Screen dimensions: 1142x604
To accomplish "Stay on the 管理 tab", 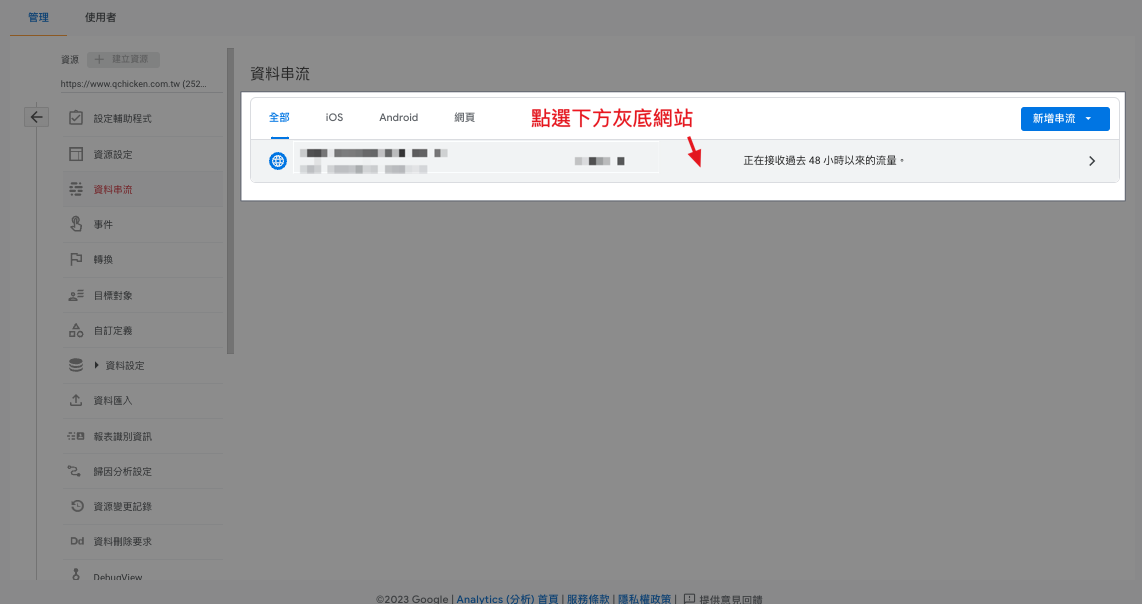I will [x=38, y=16].
